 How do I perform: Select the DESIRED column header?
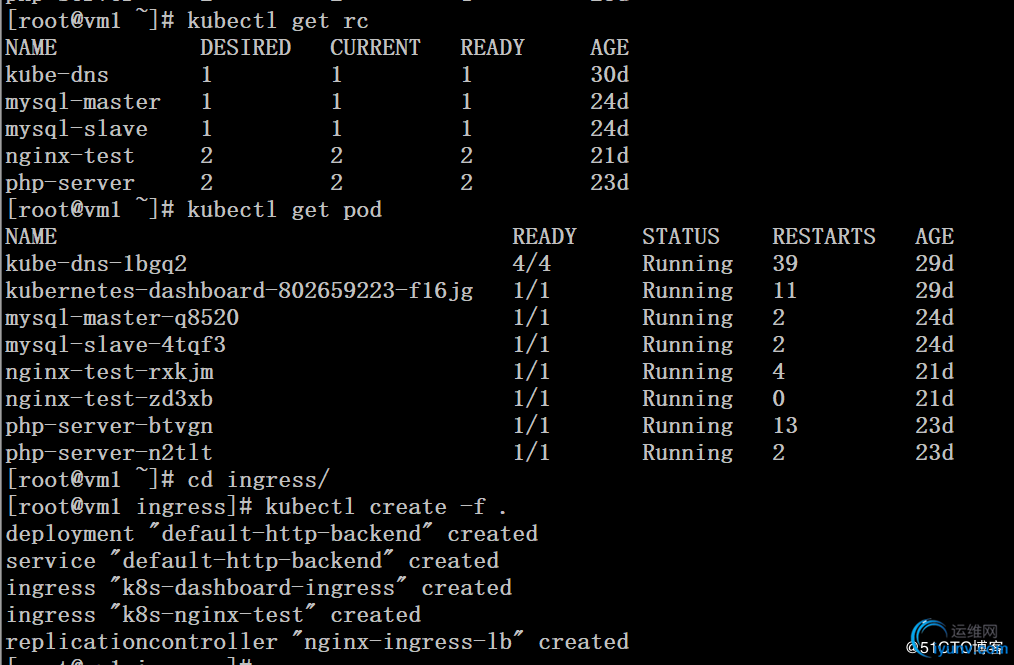pyautogui.click(x=245, y=48)
